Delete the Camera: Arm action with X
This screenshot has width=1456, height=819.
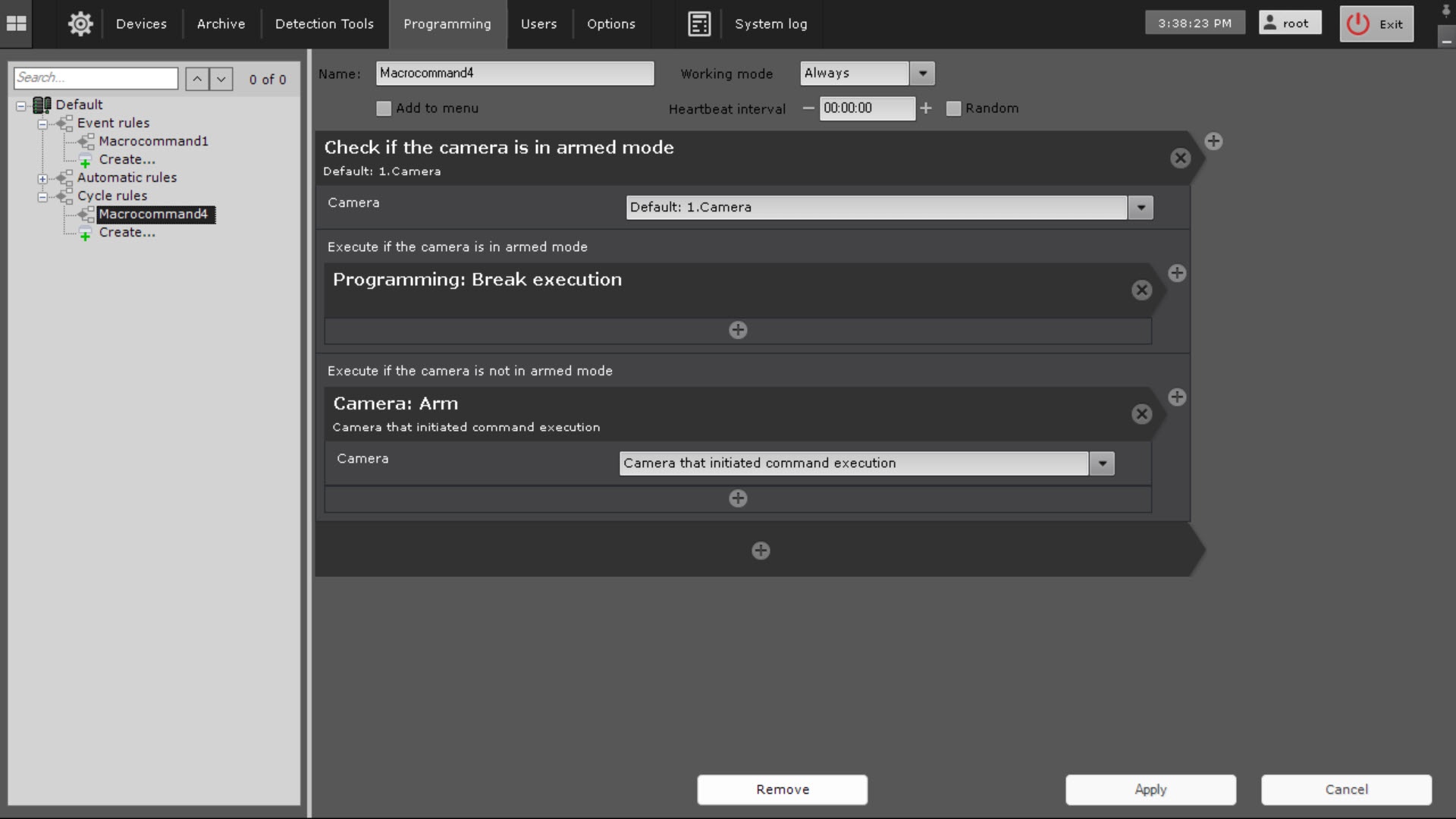[x=1141, y=414]
